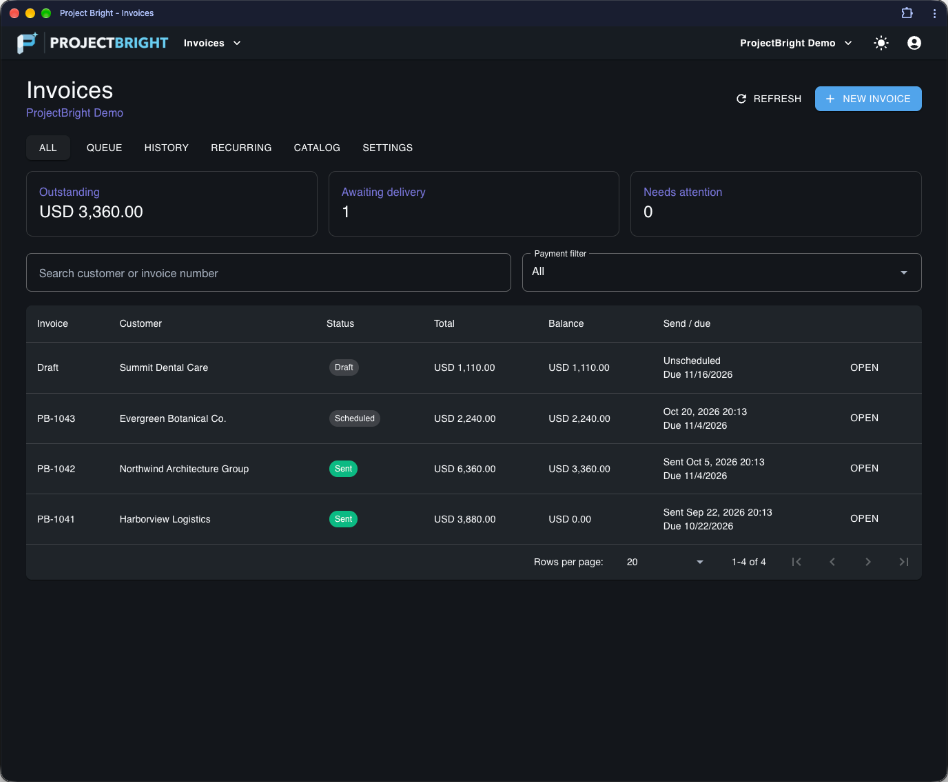Click the Balance column header
The width and height of the screenshot is (948, 782).
[566, 324]
